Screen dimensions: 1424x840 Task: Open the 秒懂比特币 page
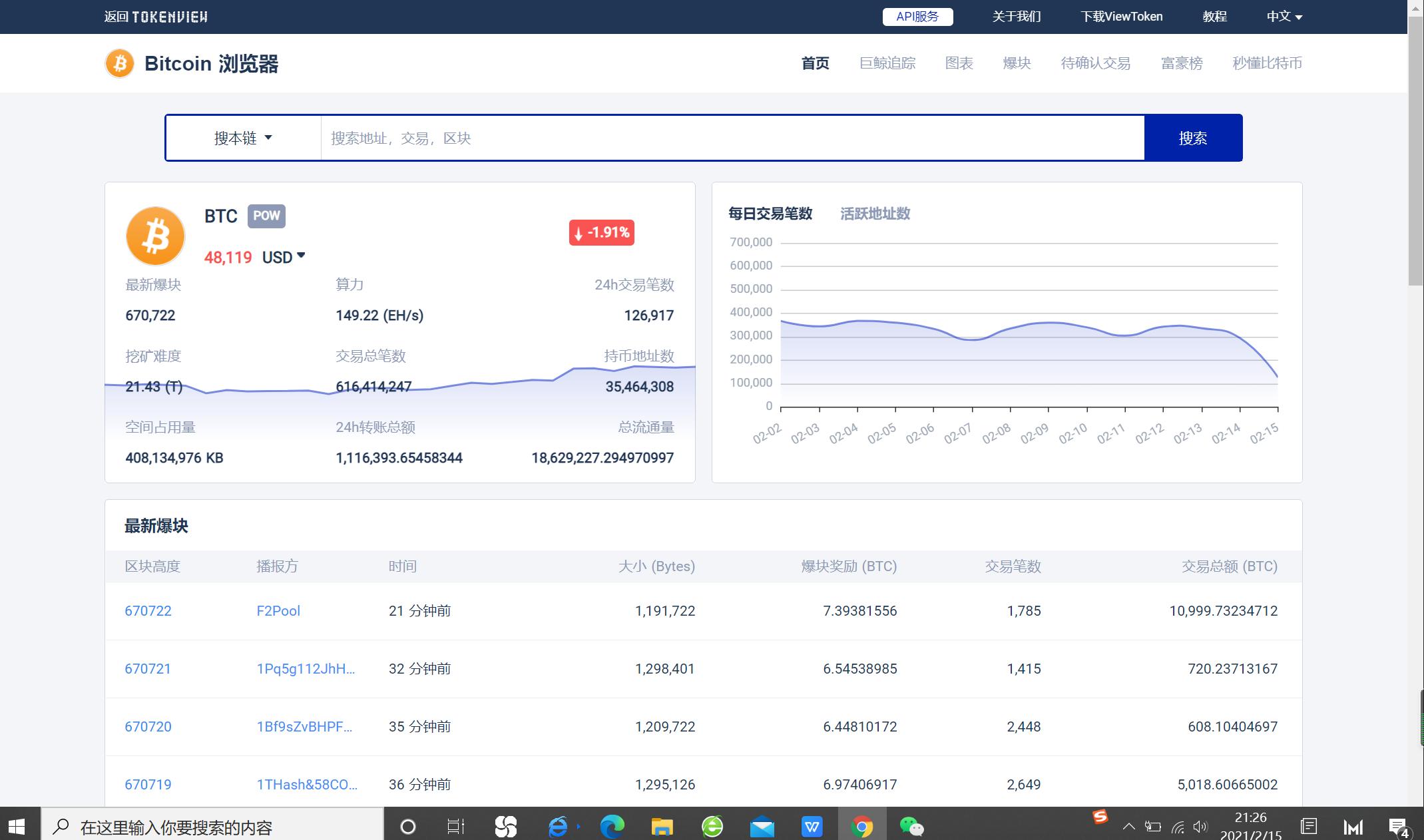click(x=1268, y=63)
